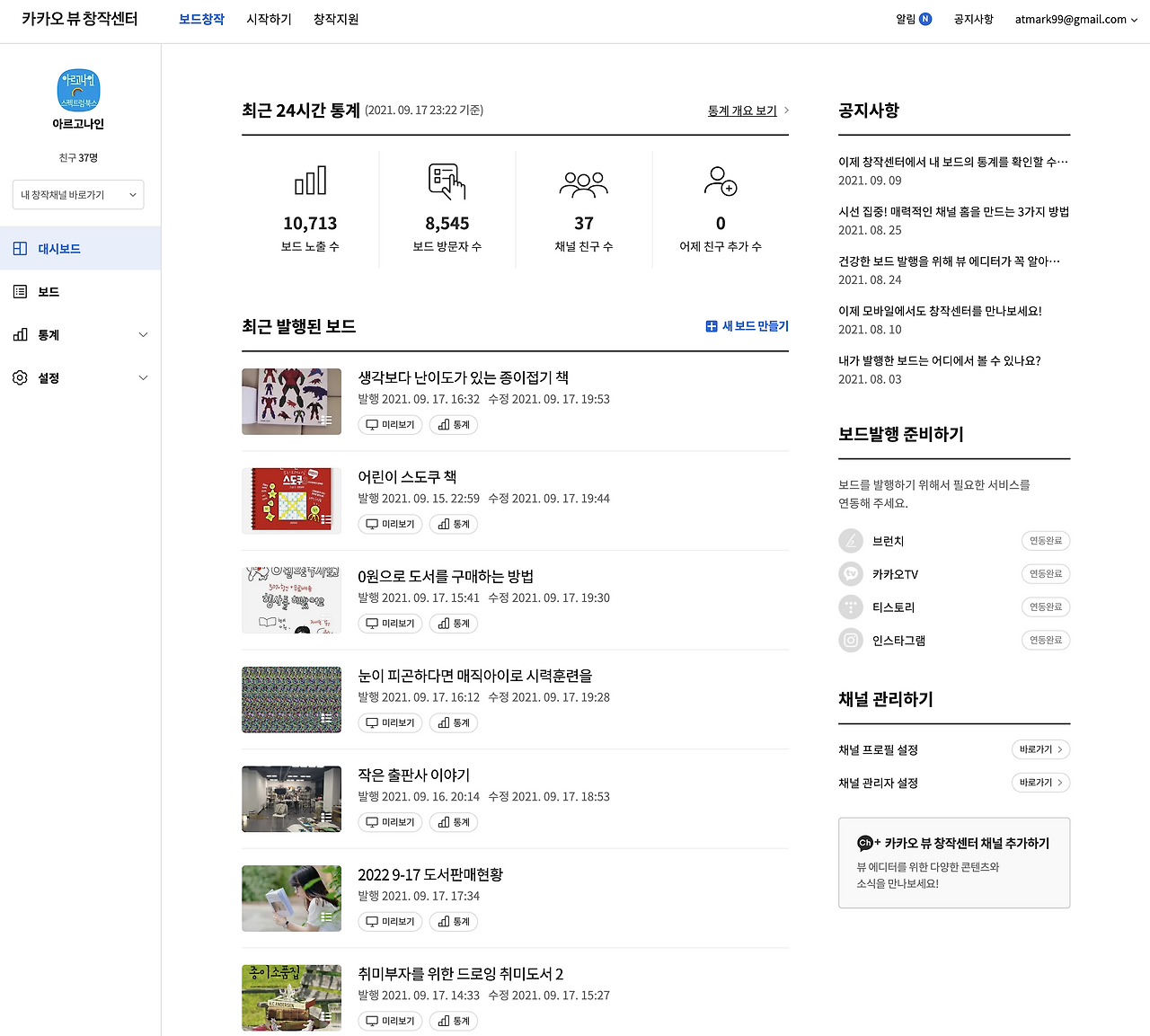Expand the 통계 sidebar chevron
The height and width of the screenshot is (1036, 1150).
tap(143, 334)
